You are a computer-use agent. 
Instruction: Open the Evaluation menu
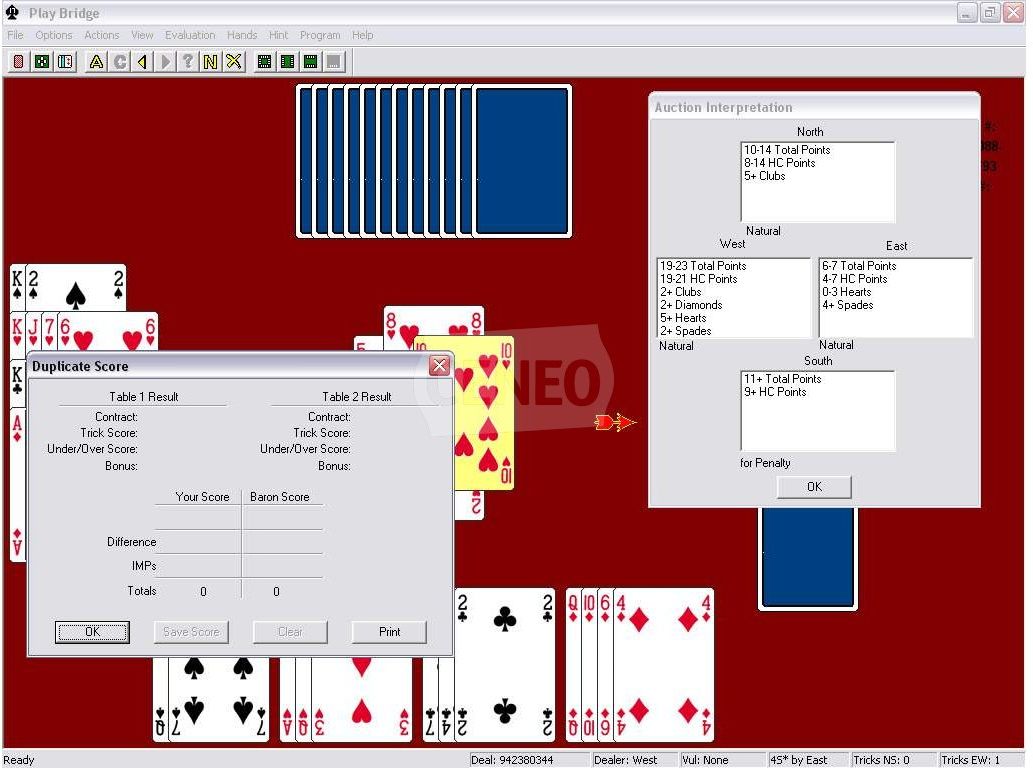click(190, 34)
